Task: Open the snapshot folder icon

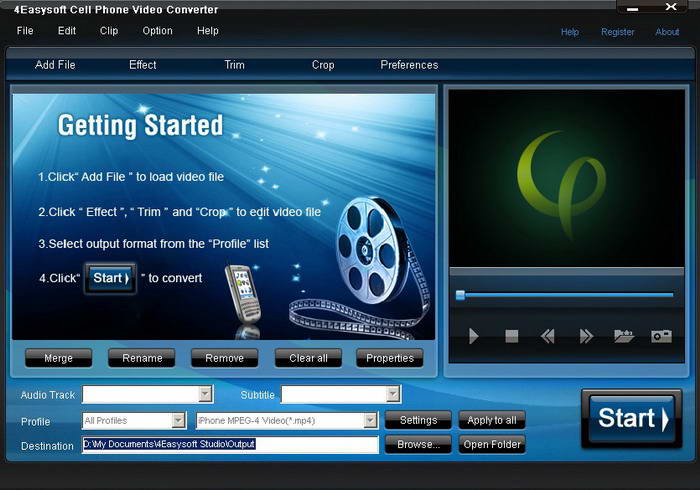Action: pyautogui.click(x=624, y=336)
